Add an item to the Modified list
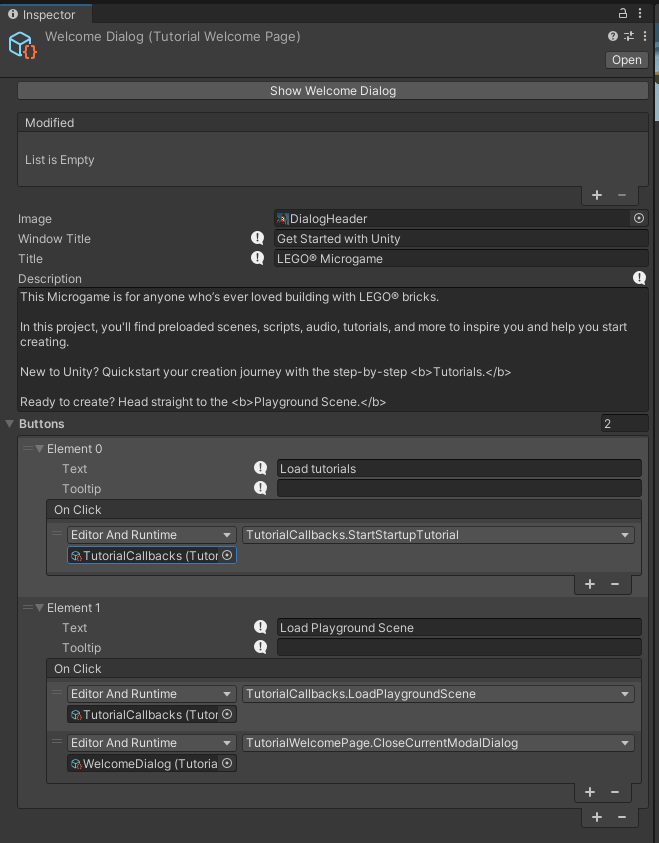Image resolution: width=659 pixels, height=843 pixels. pyautogui.click(x=597, y=195)
